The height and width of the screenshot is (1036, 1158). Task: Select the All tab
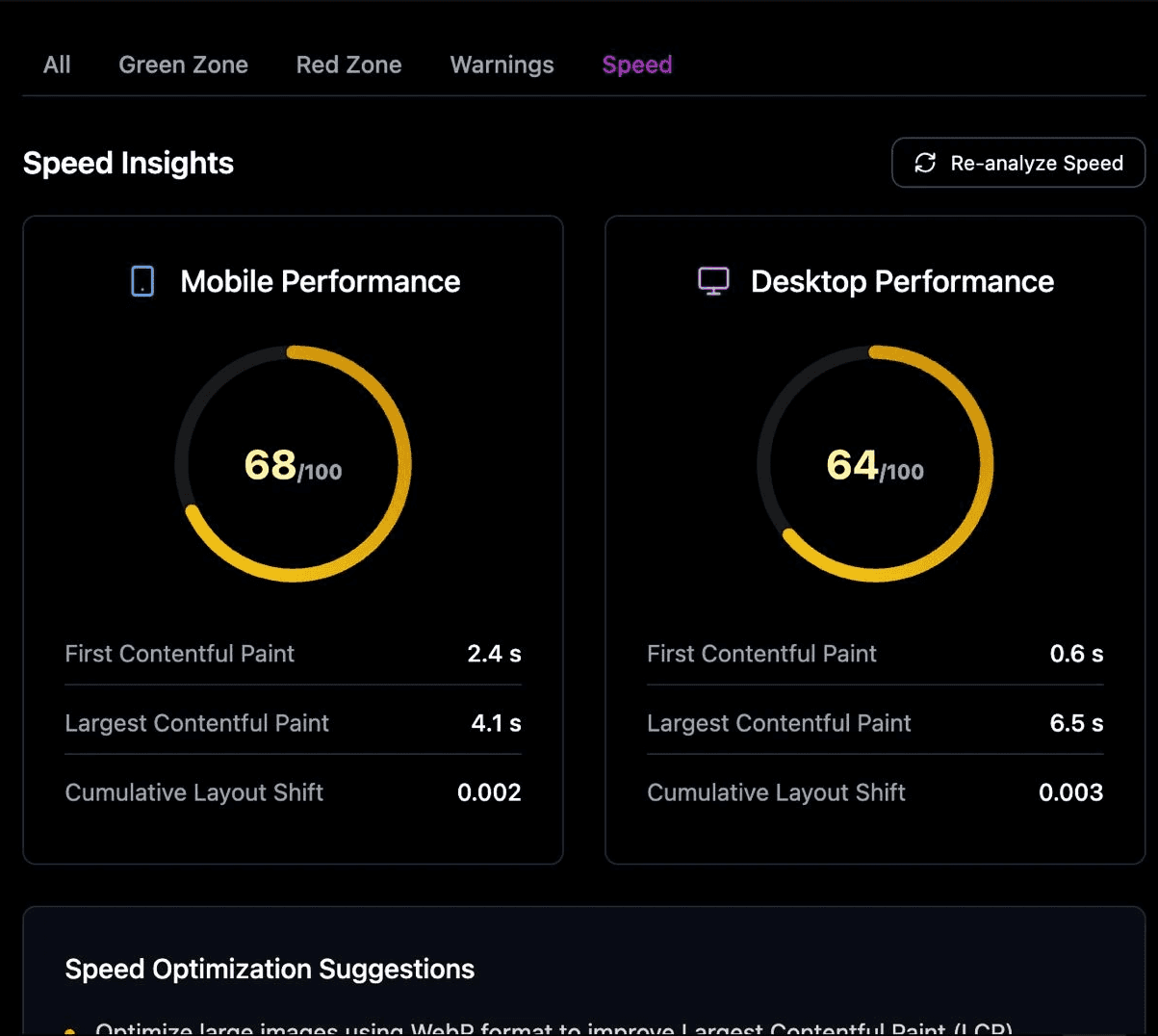(x=56, y=65)
